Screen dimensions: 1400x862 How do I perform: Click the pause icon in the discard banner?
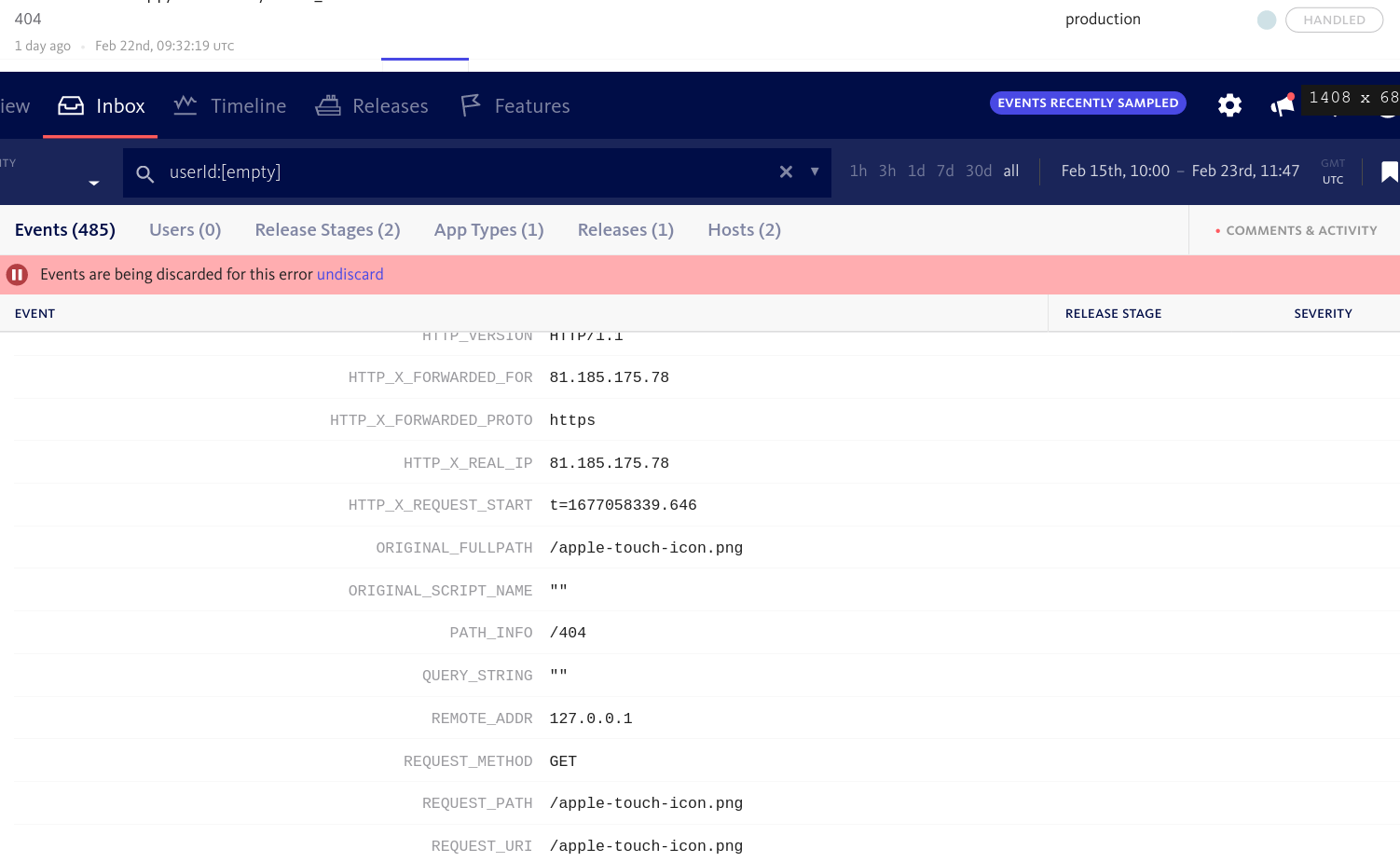pyautogui.click(x=17, y=274)
